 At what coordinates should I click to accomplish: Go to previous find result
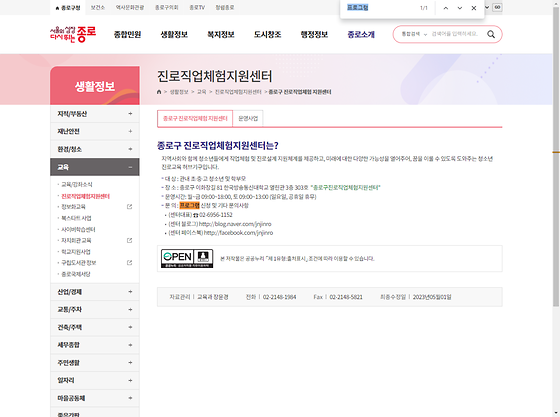coord(446,8)
